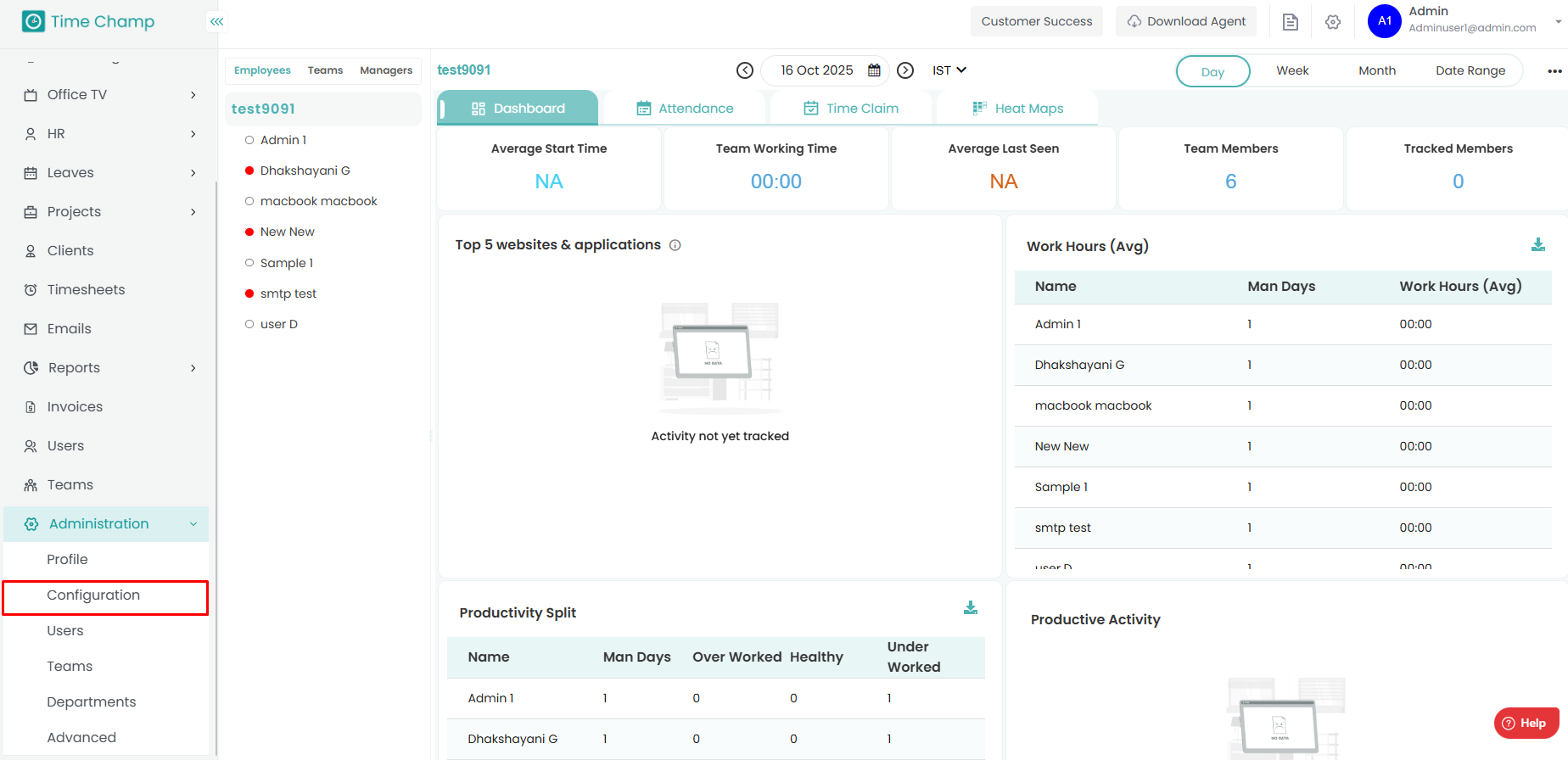Select Dhakshayani G in the employee list
Viewport: 1568px width, 760px height.
[305, 170]
